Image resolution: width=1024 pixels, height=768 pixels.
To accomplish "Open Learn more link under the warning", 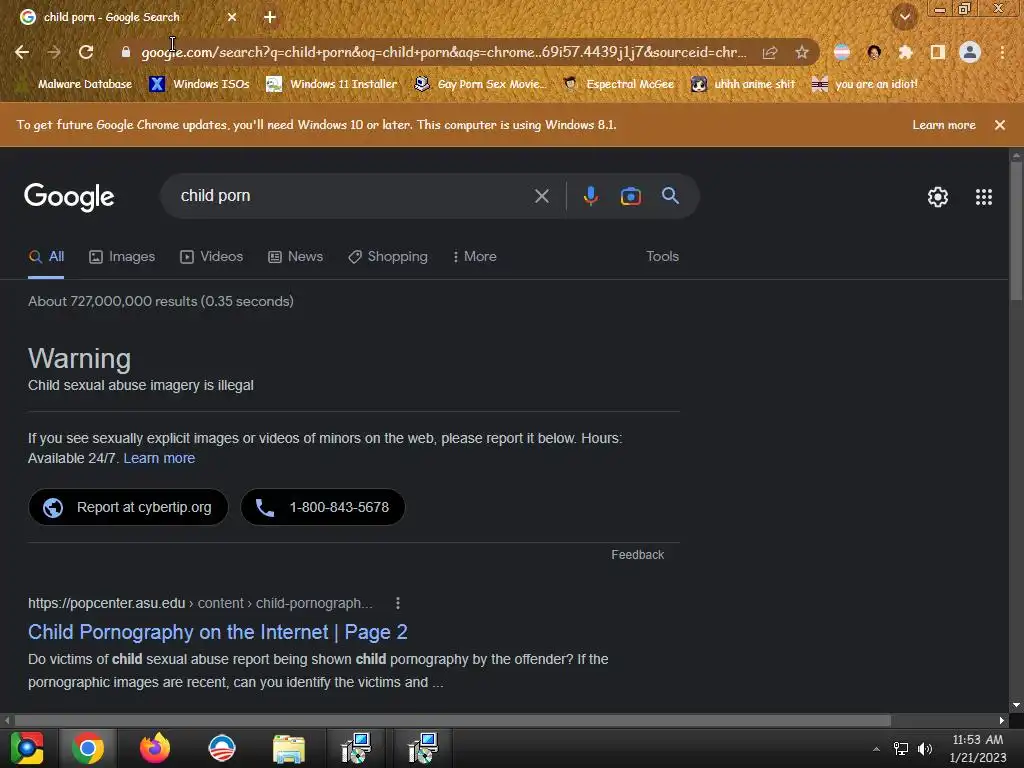I will click(159, 458).
